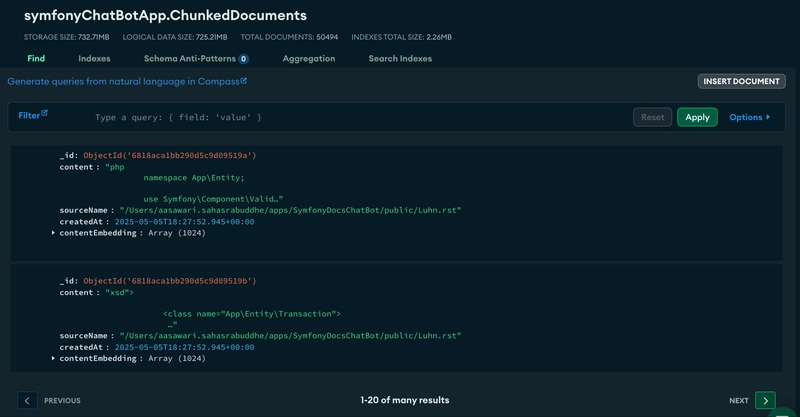This screenshot has width=800, height=417.
Task: Switch to the Indexes tab
Action: 94,59
